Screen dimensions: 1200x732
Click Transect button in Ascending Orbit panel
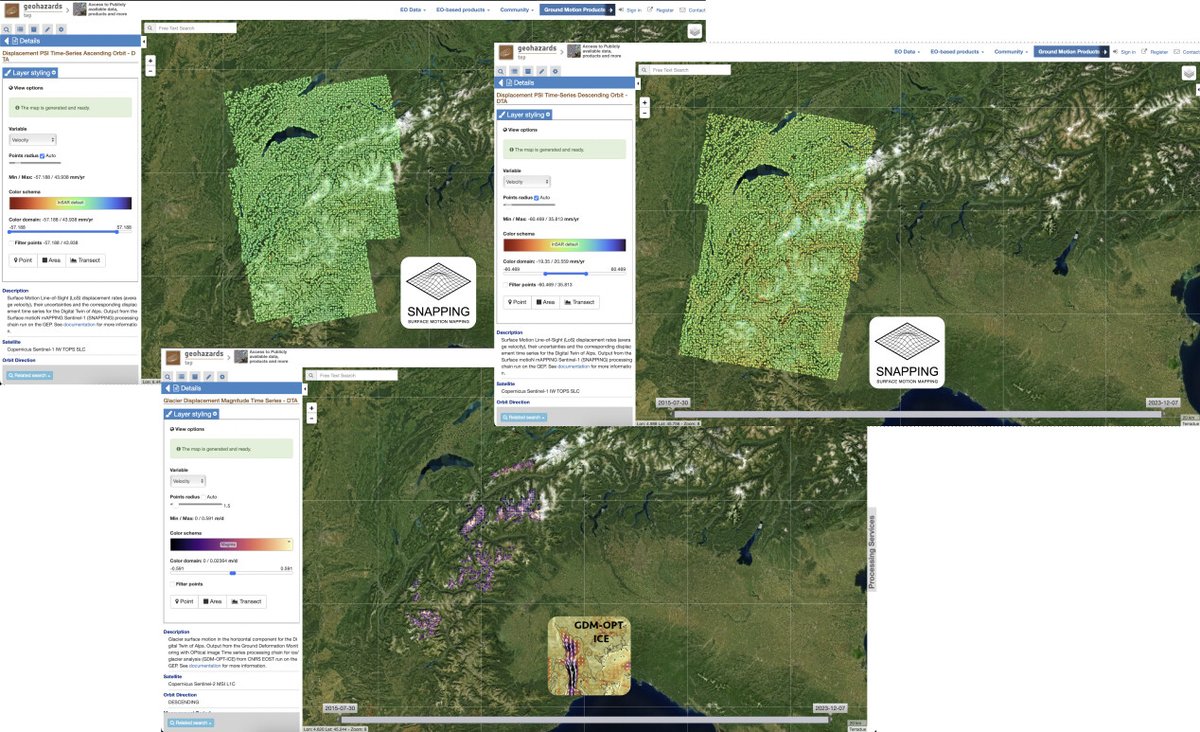(x=85, y=260)
